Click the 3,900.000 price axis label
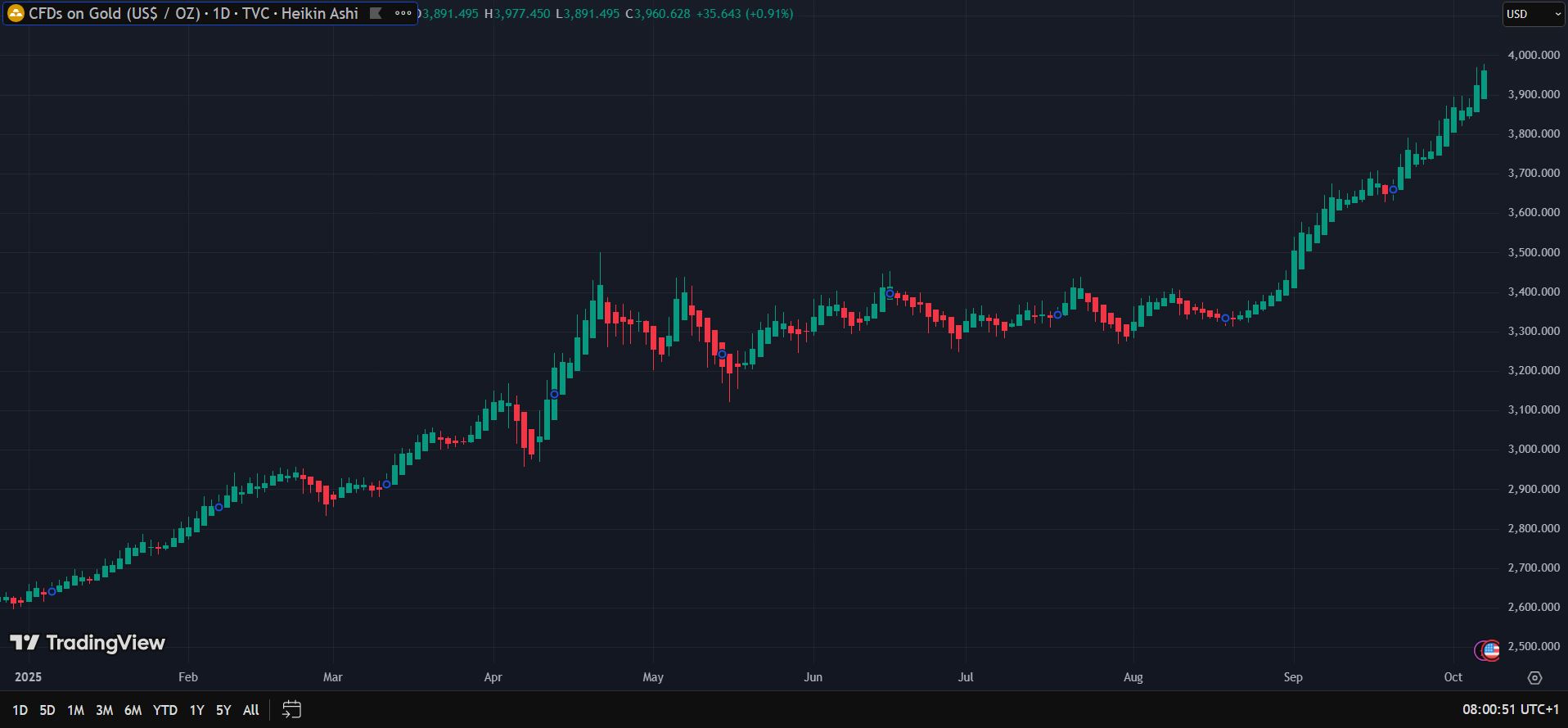This screenshot has height=728, width=1568. click(x=1534, y=94)
